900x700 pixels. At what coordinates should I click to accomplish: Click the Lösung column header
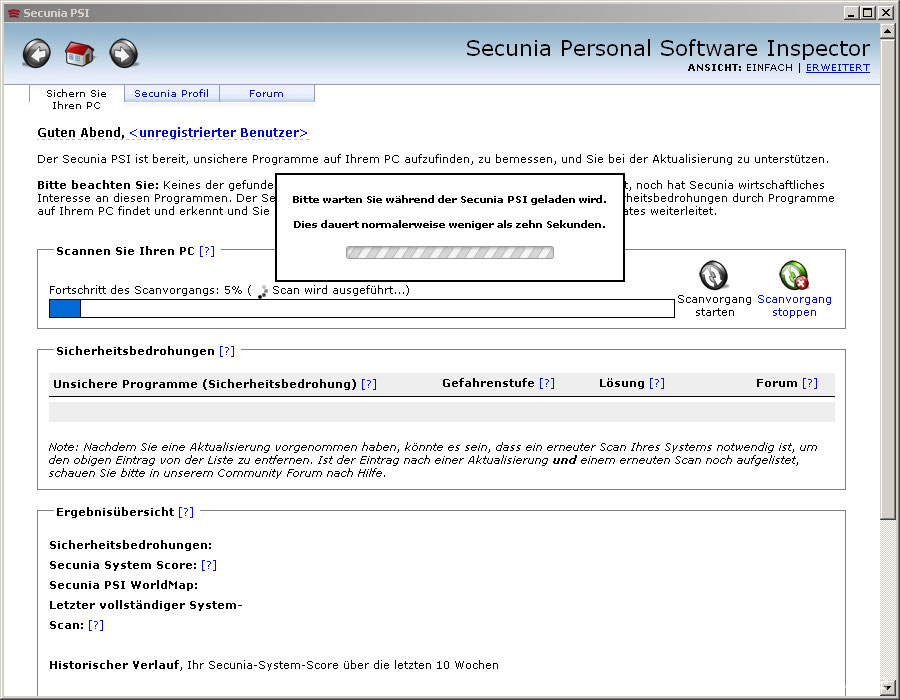pyautogui.click(x=622, y=383)
